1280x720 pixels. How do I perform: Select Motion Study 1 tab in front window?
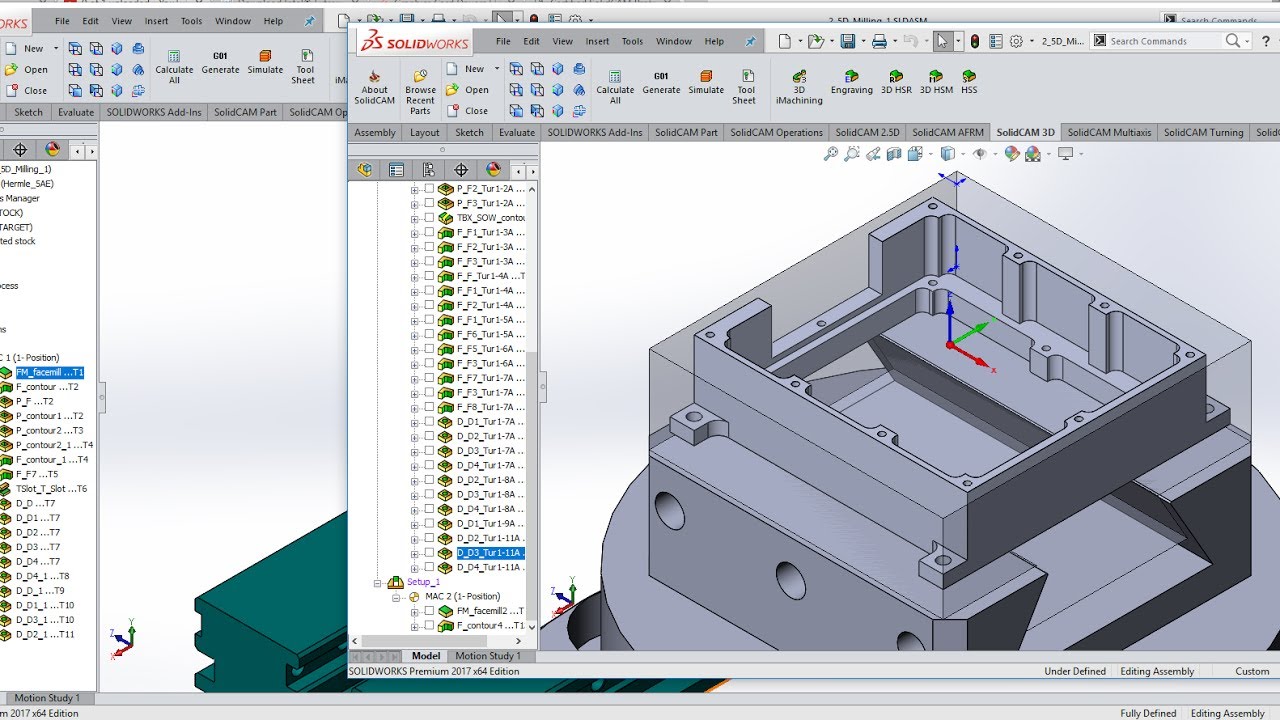click(x=488, y=656)
